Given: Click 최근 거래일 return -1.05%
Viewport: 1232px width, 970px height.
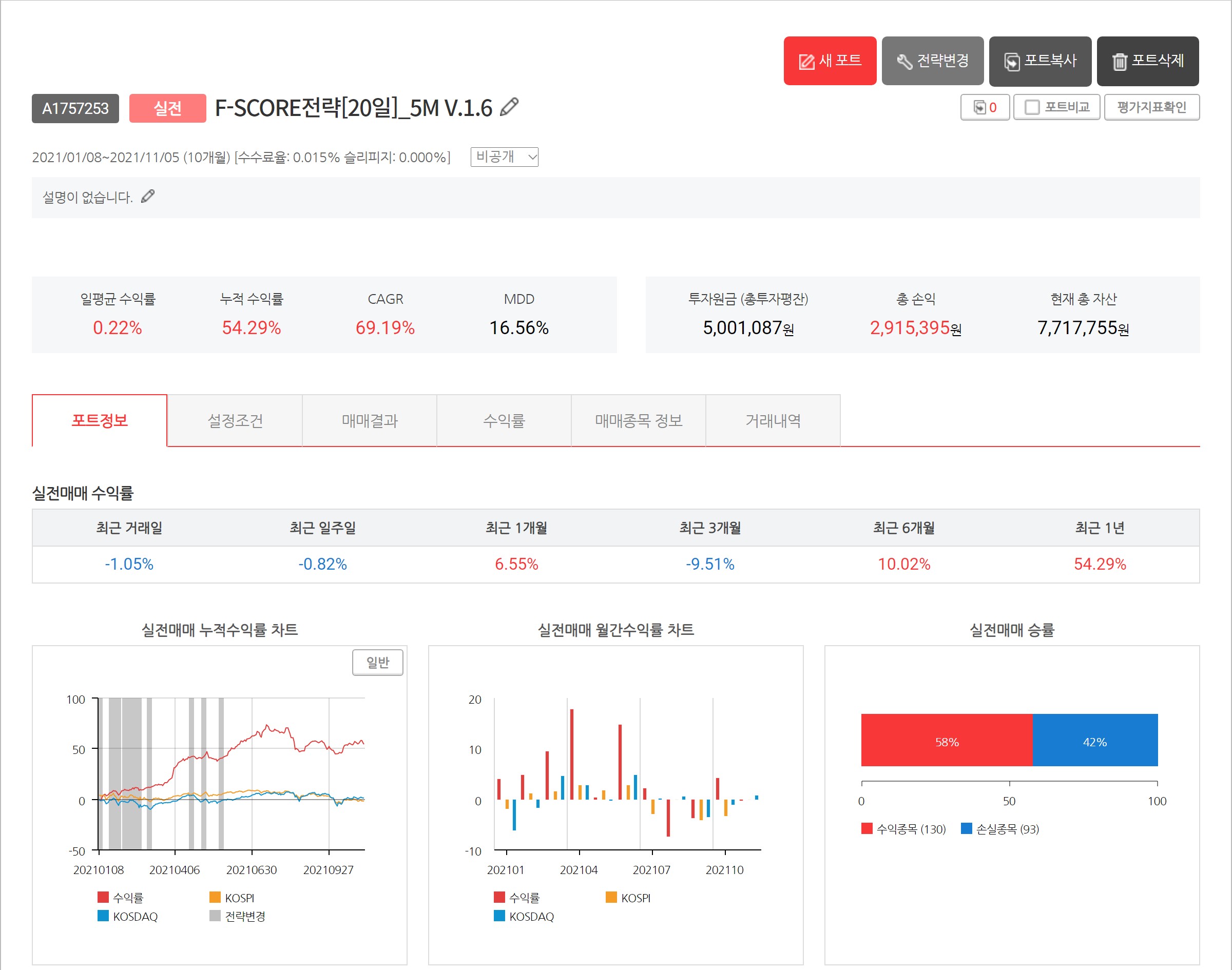Looking at the screenshot, I should 129,564.
